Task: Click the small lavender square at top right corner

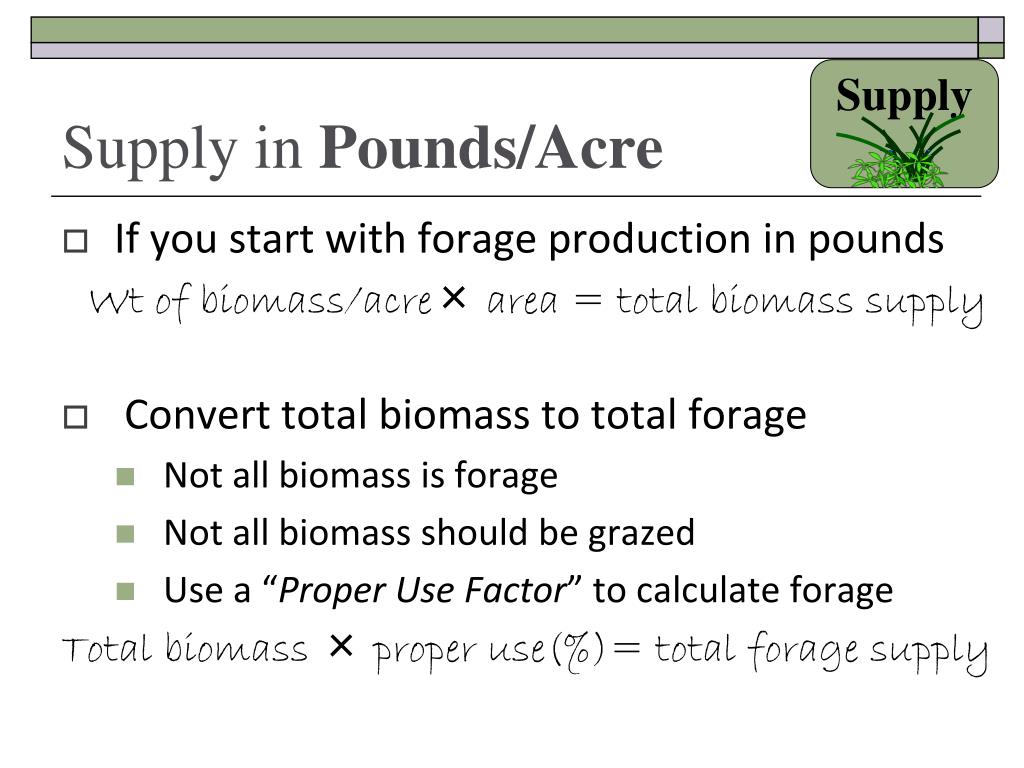Action: pos(991,29)
